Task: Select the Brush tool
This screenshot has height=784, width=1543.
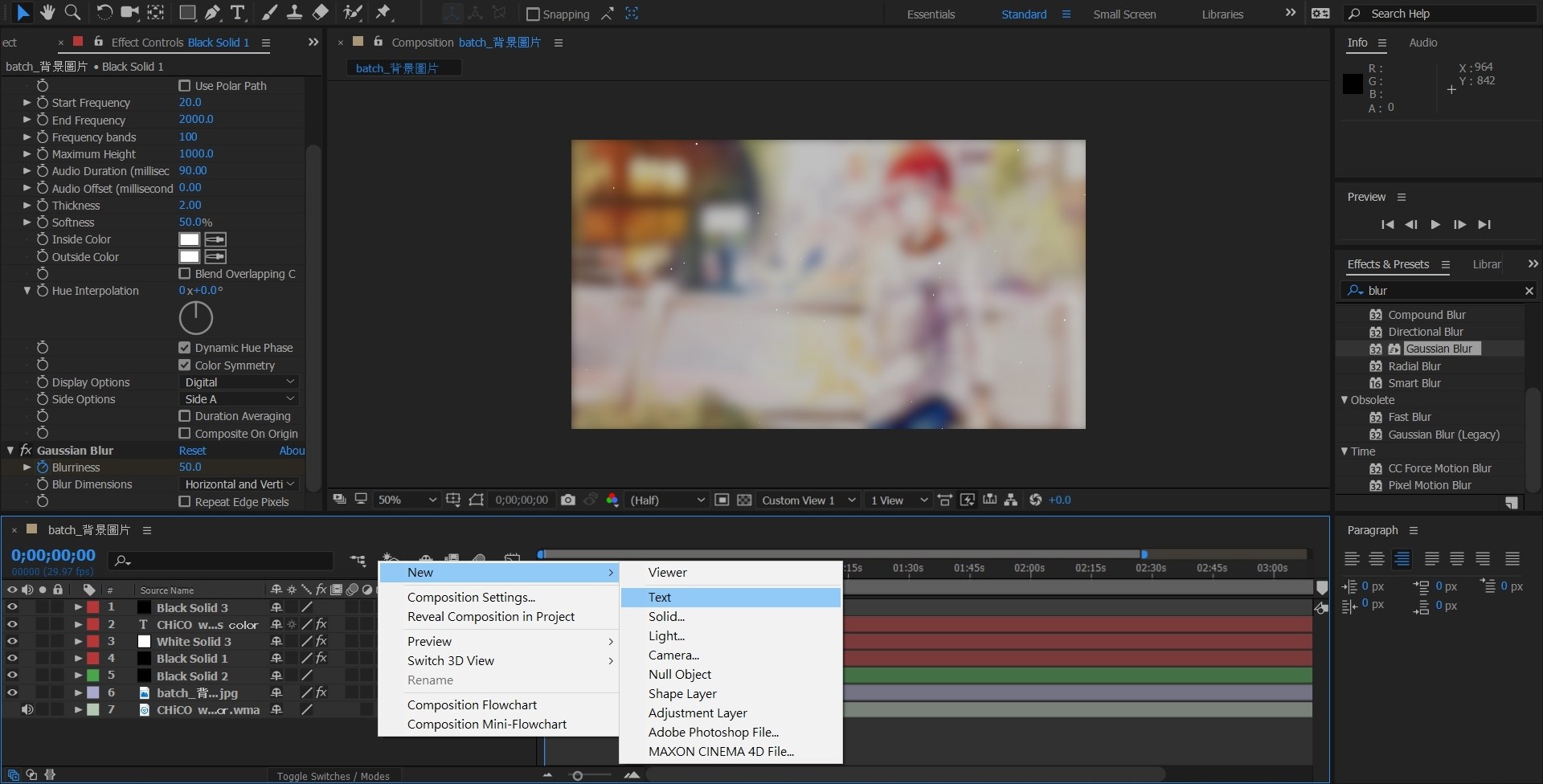Action: (270, 13)
